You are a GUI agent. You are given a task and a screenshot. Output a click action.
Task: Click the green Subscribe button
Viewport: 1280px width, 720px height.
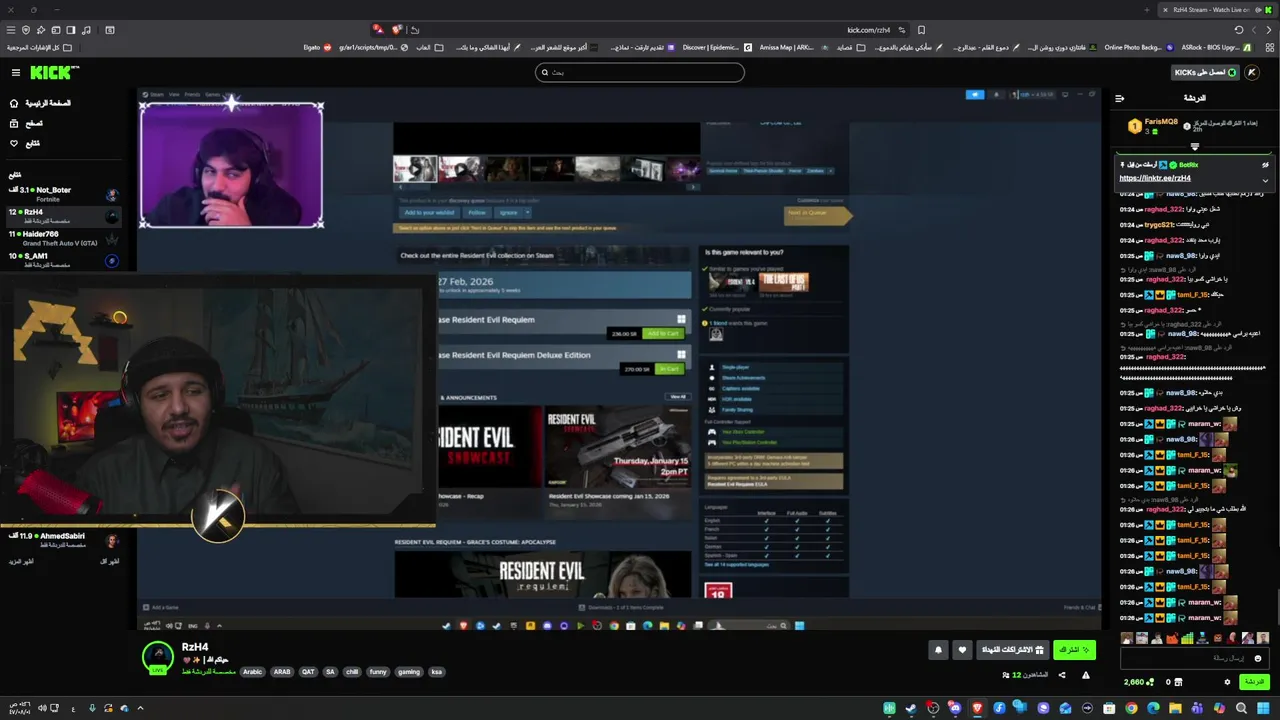click(1074, 650)
